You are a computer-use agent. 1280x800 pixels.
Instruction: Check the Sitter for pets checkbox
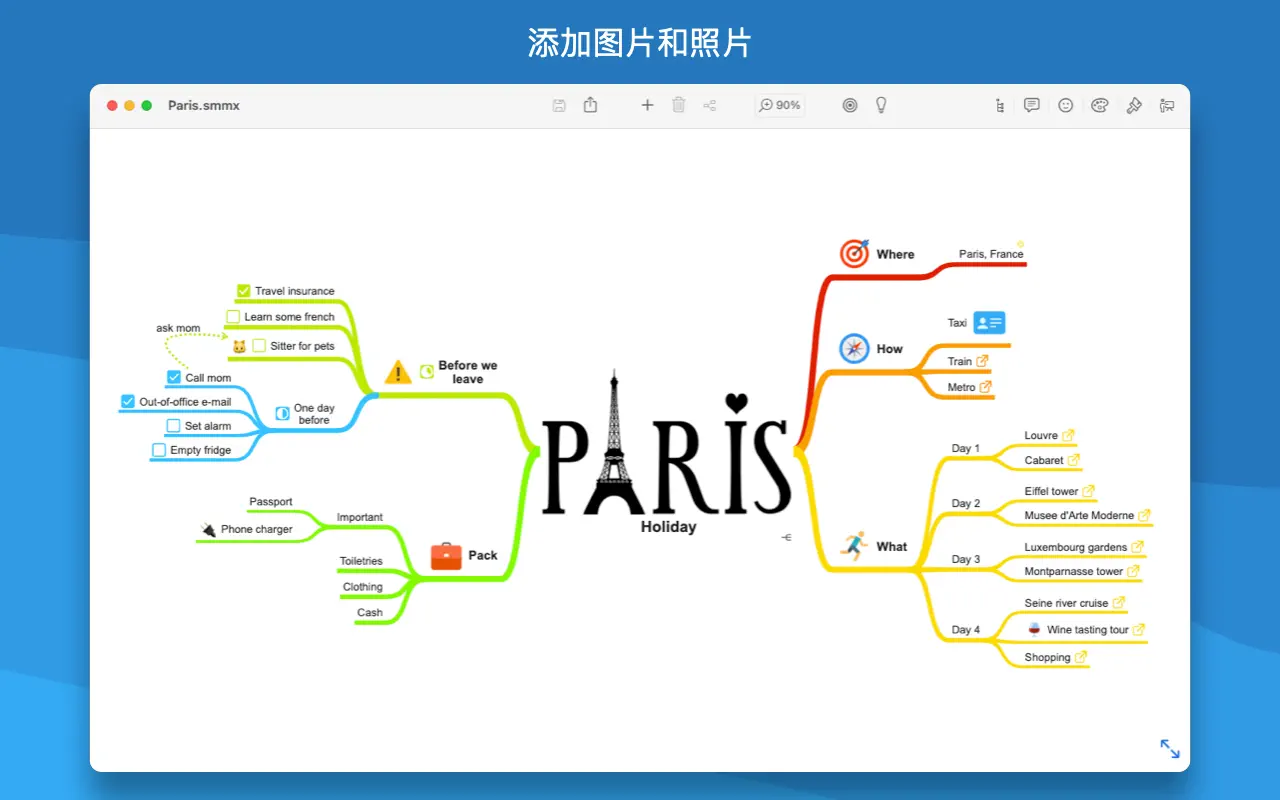point(259,346)
